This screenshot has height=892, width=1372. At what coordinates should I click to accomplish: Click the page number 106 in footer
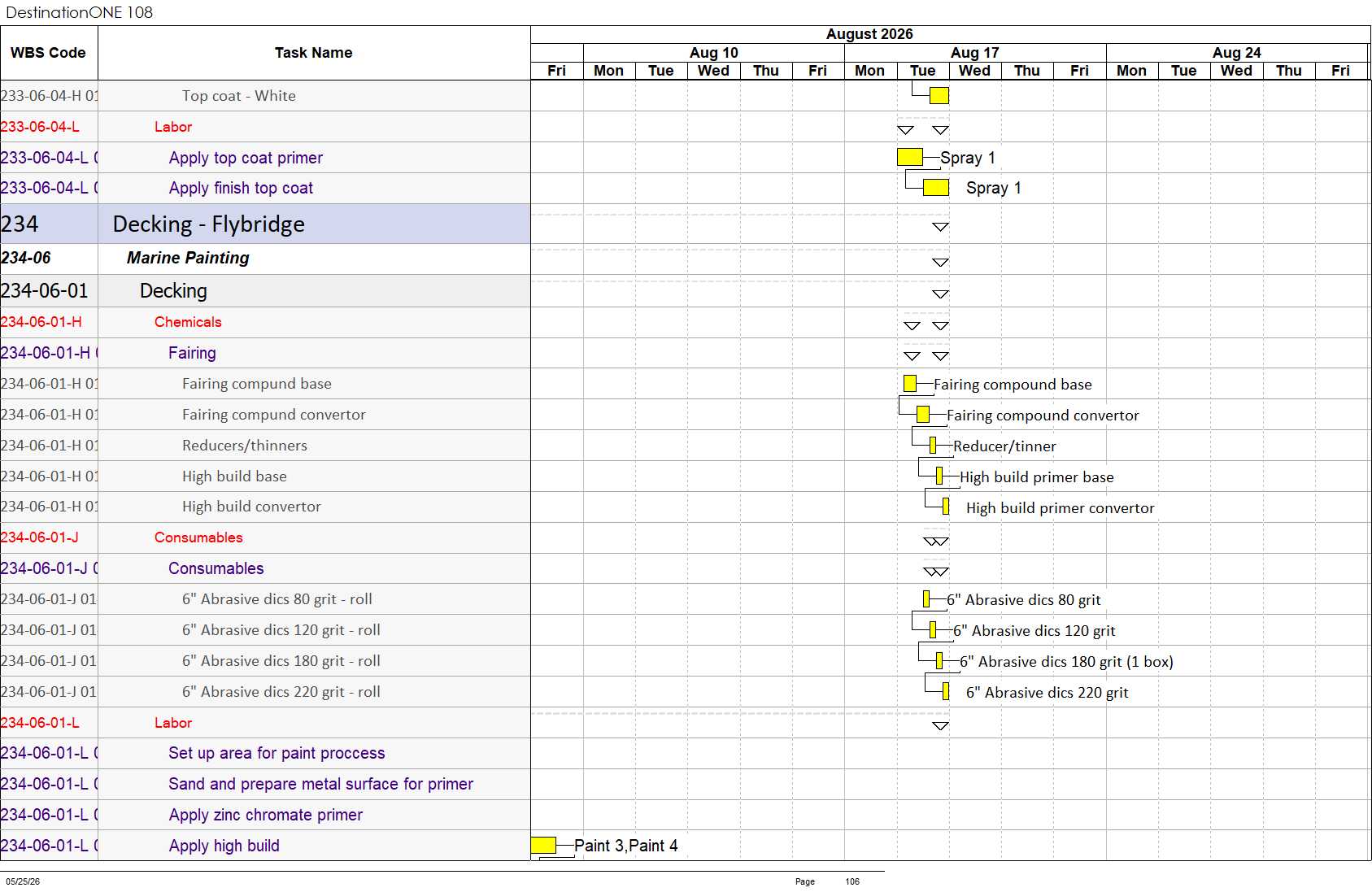(852, 881)
